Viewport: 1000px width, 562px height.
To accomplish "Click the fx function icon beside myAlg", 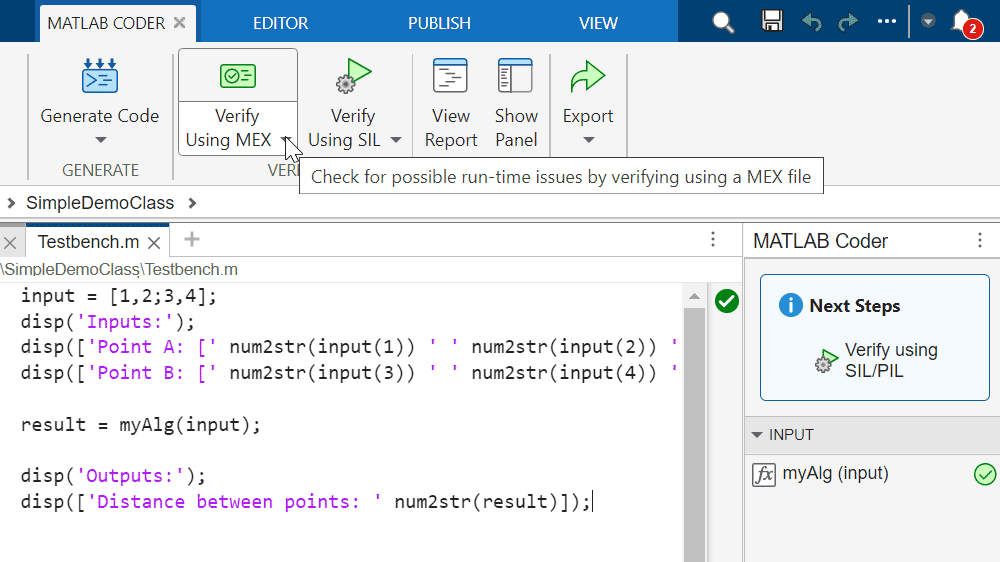I will [764, 475].
